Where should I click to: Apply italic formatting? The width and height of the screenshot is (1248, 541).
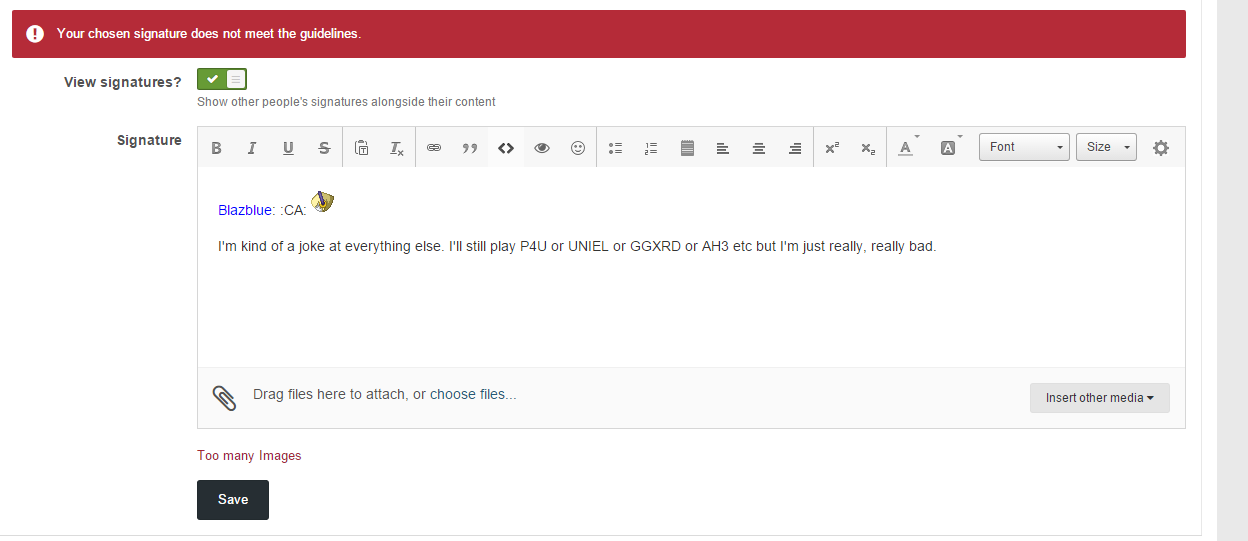coord(252,148)
